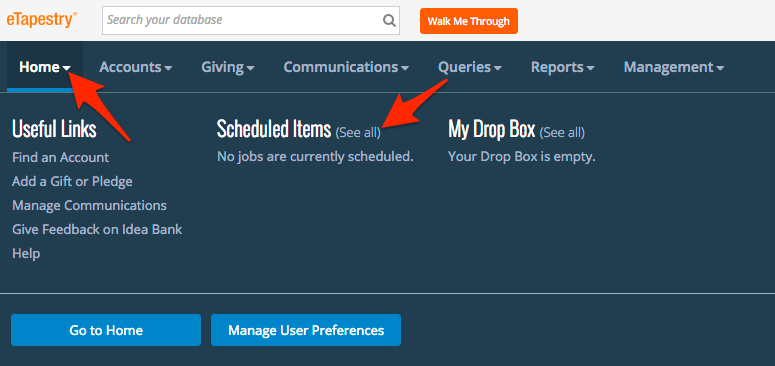
Task: Click the search magnifier icon
Action: tap(389, 21)
